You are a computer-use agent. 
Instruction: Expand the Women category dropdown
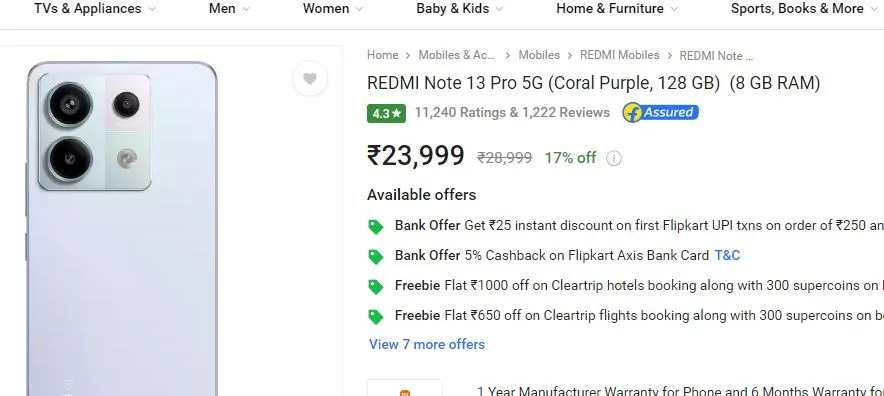(x=333, y=8)
